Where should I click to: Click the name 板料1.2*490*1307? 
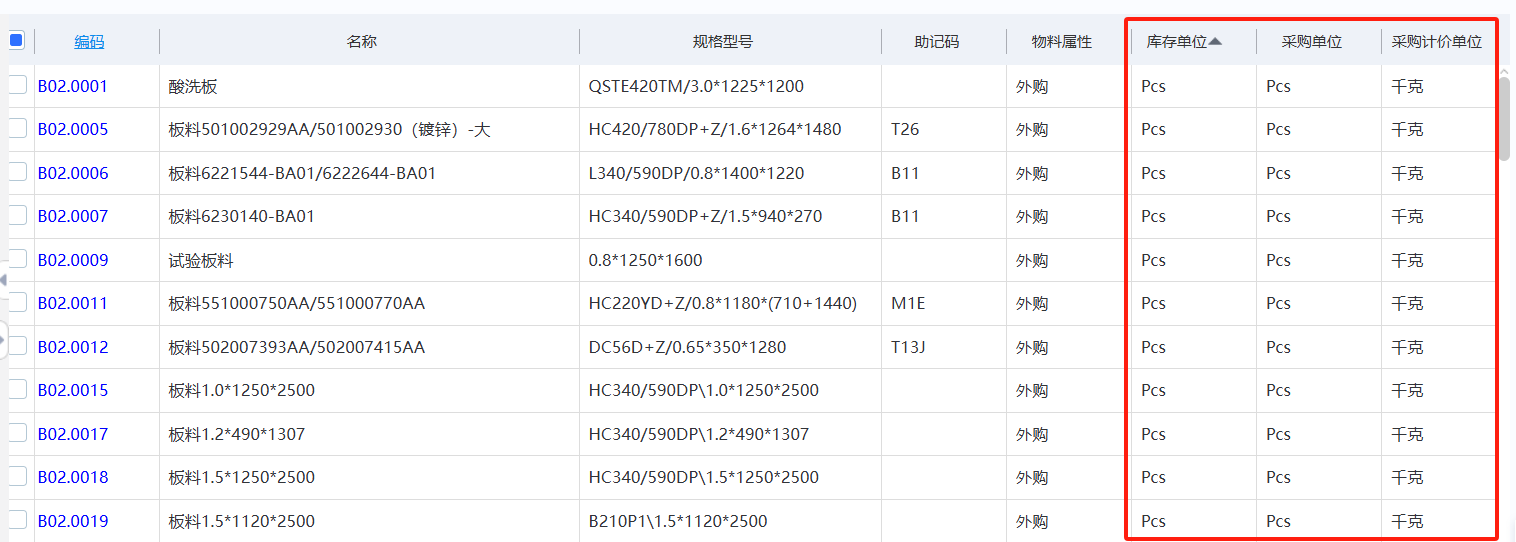[x=237, y=434]
